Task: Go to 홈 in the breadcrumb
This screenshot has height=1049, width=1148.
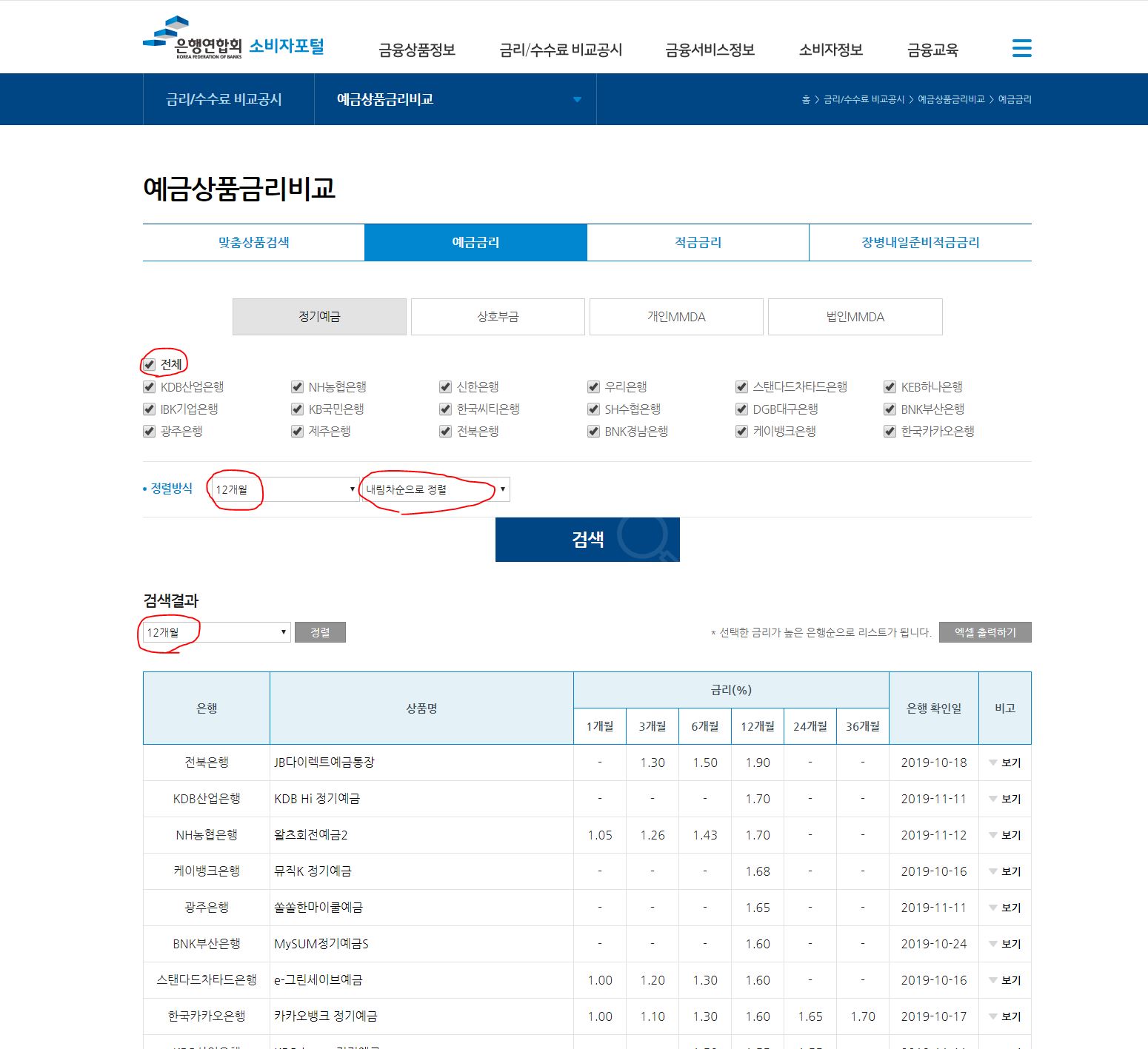Action: click(806, 99)
